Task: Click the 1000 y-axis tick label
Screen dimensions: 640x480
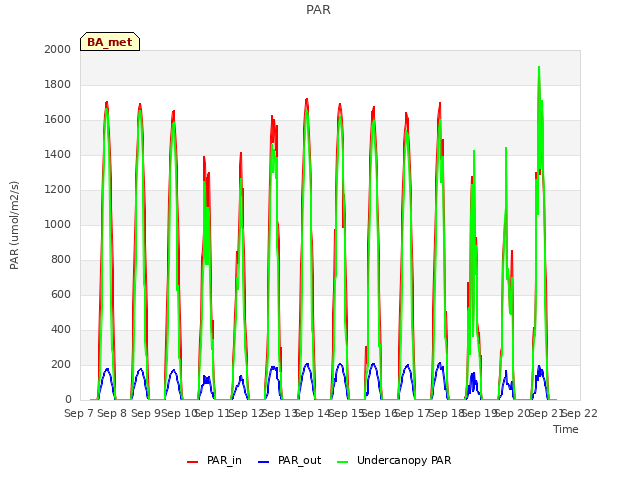Action: [58, 224]
